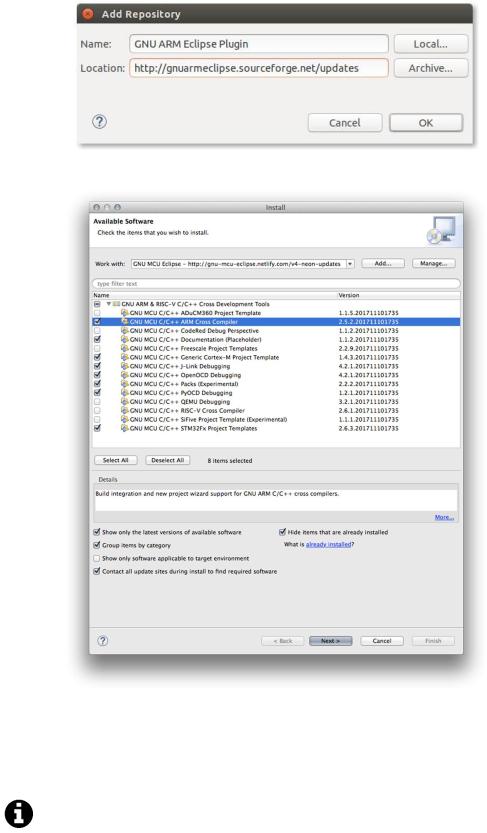Uncheck the J-Link Debugging checkbox

point(97,366)
